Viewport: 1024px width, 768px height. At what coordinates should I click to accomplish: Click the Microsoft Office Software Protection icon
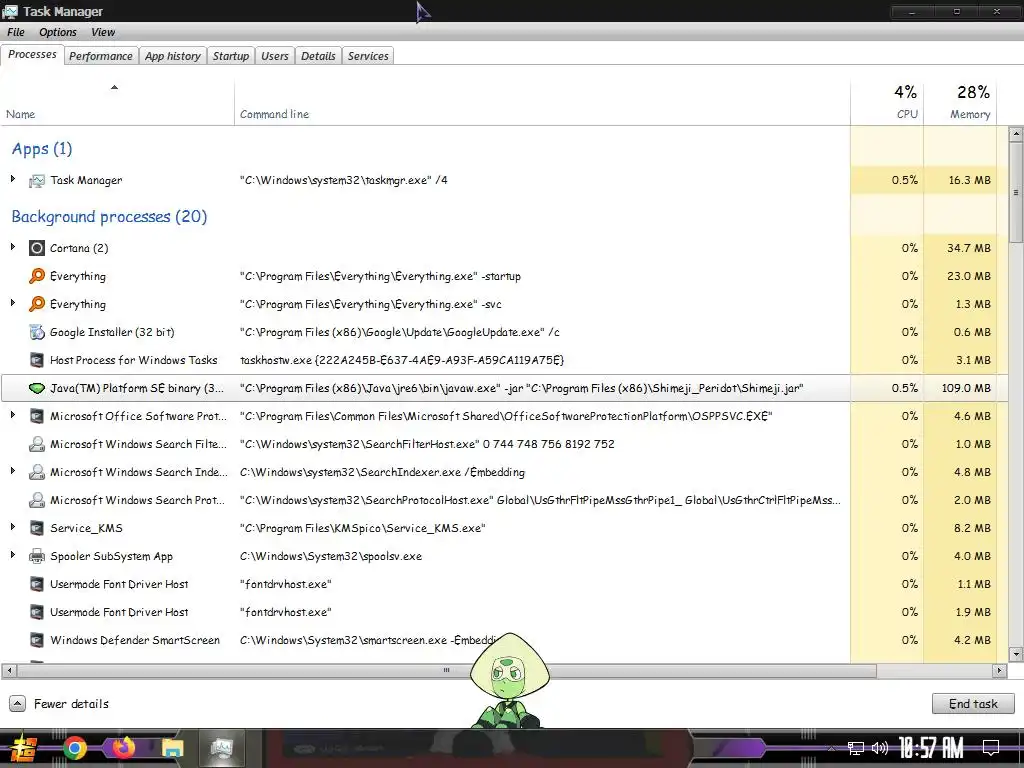(x=37, y=417)
